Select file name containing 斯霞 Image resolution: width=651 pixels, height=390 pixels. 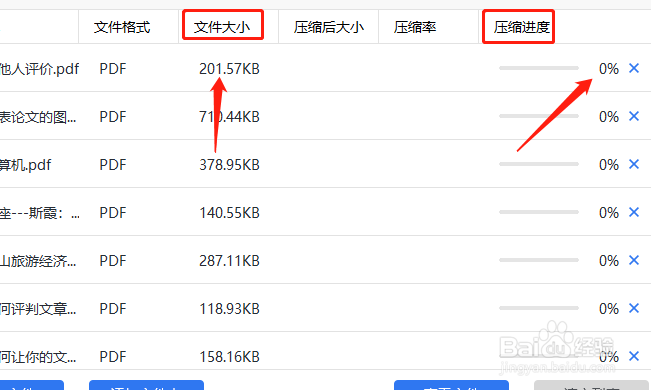[x=40, y=213]
